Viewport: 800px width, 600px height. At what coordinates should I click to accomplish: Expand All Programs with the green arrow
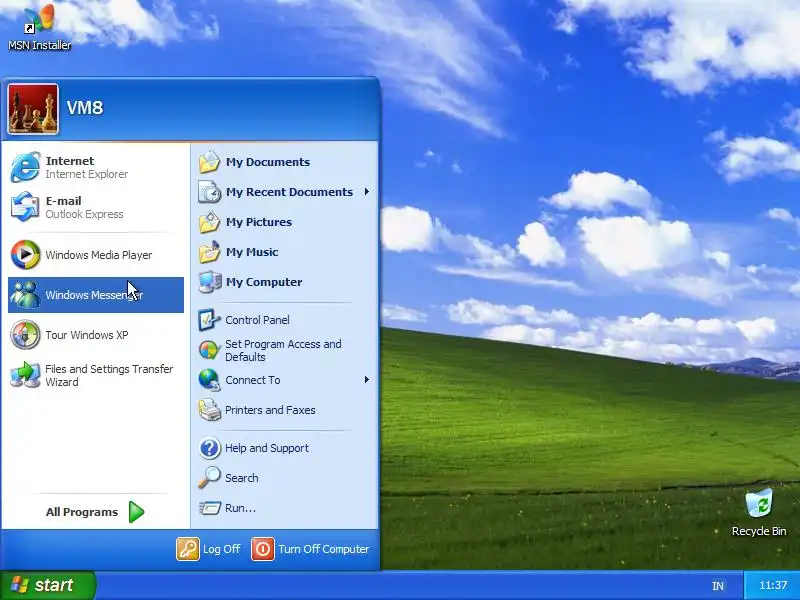(x=136, y=512)
